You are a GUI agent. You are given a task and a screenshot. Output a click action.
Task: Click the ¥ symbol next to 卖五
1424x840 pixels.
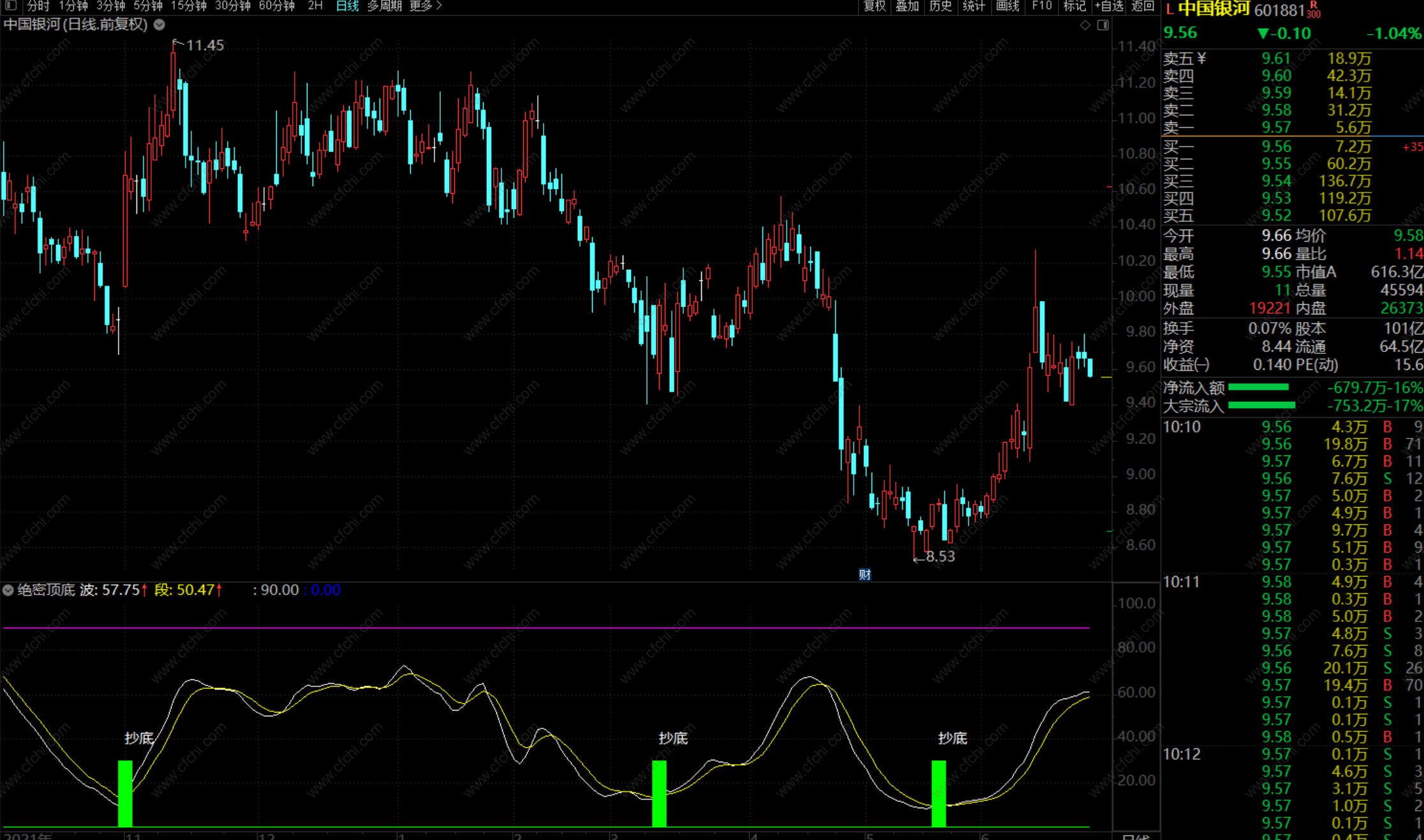click(x=1202, y=59)
